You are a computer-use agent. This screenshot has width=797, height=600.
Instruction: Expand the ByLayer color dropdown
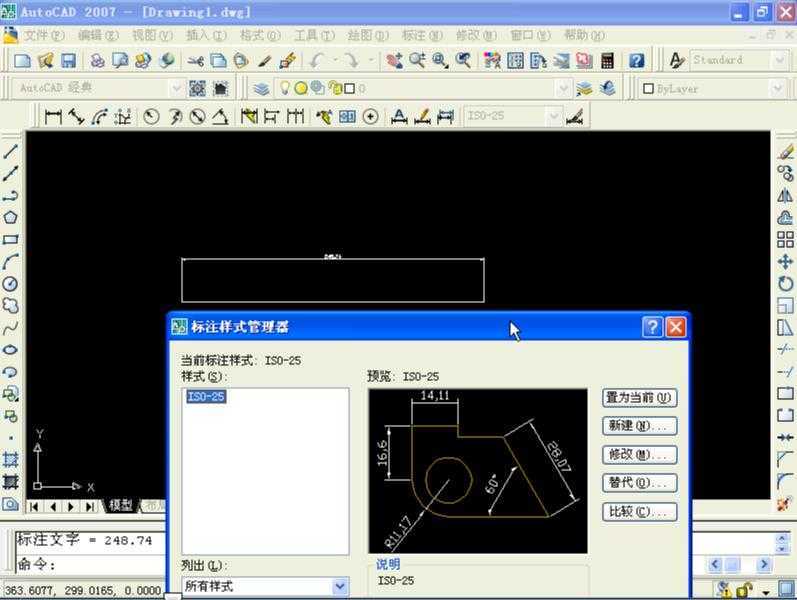(x=777, y=88)
